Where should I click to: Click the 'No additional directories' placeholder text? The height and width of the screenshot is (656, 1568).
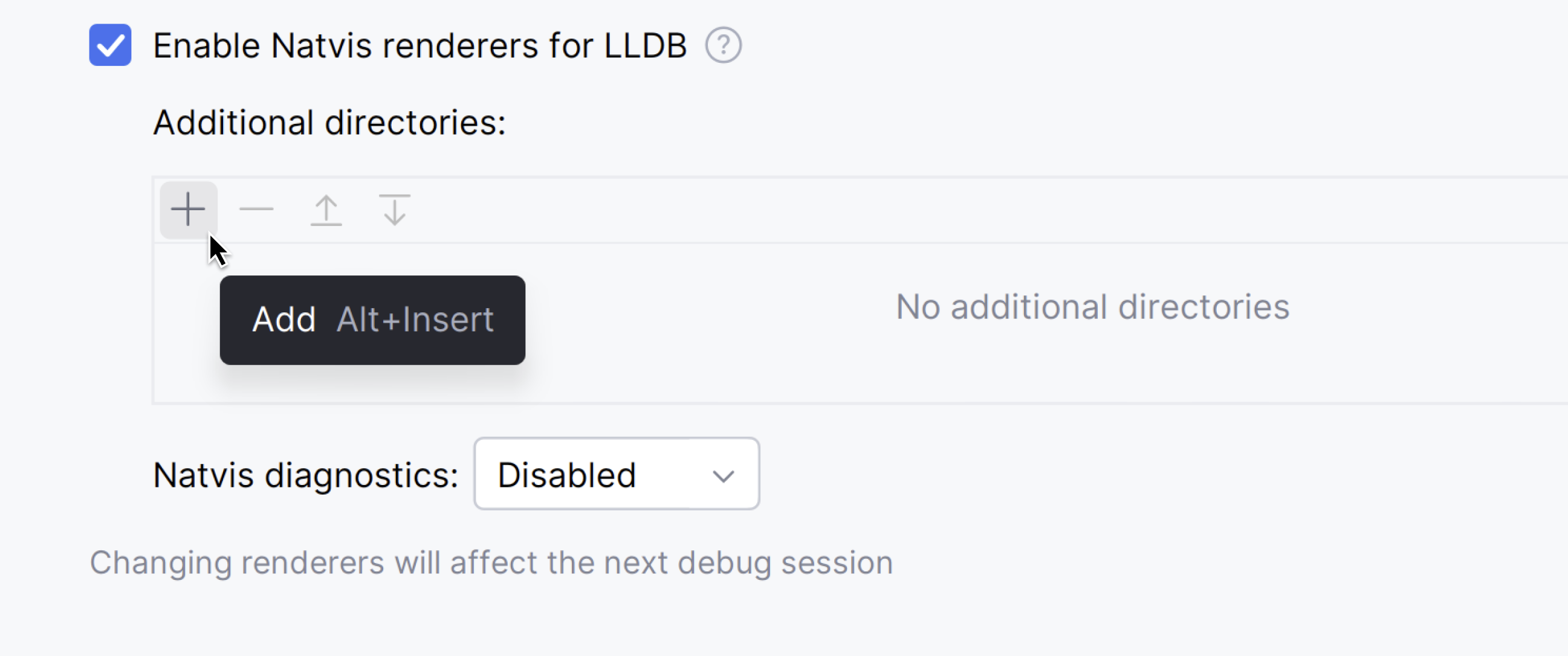[x=1092, y=307]
